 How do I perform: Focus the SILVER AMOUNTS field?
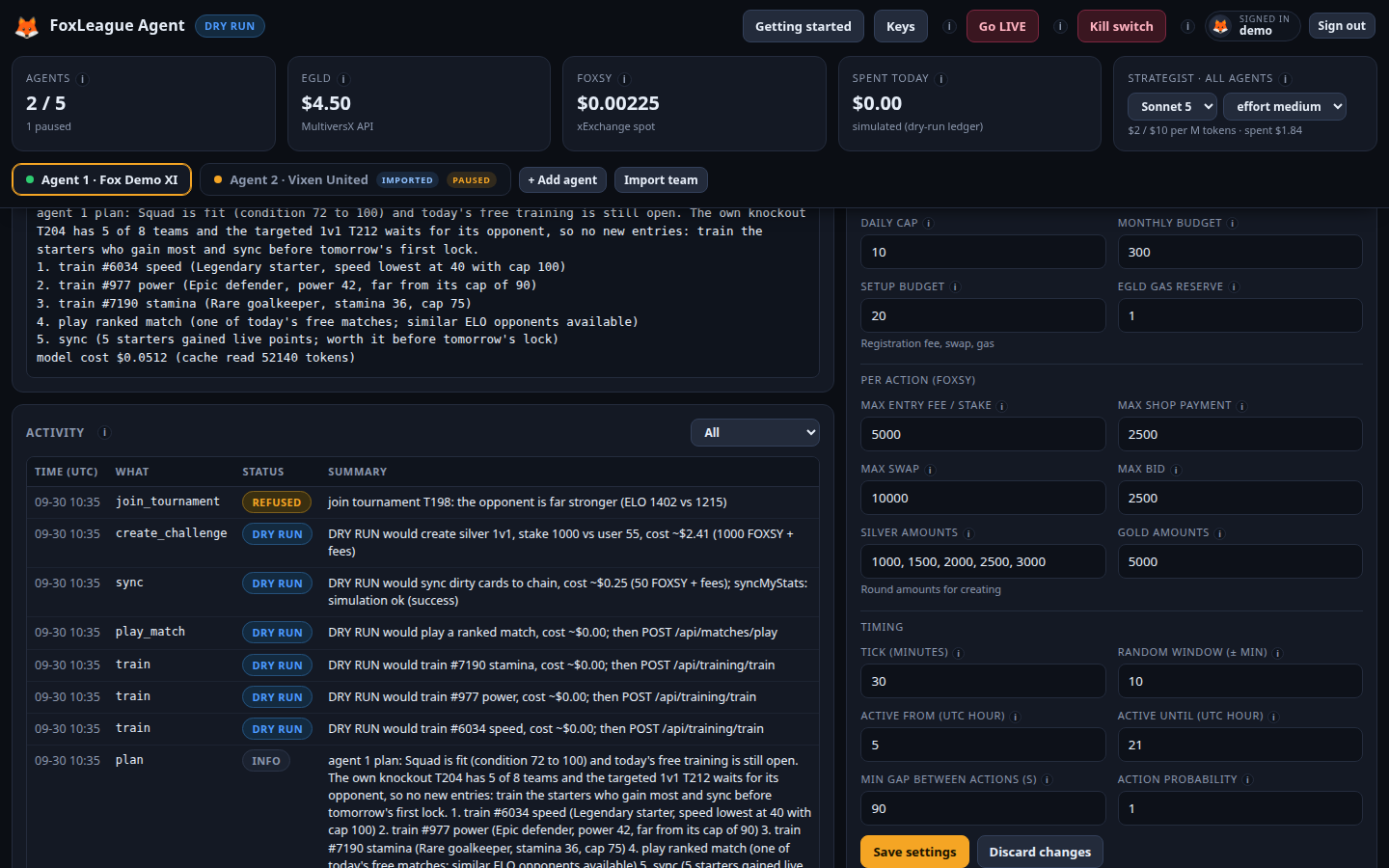(983, 561)
